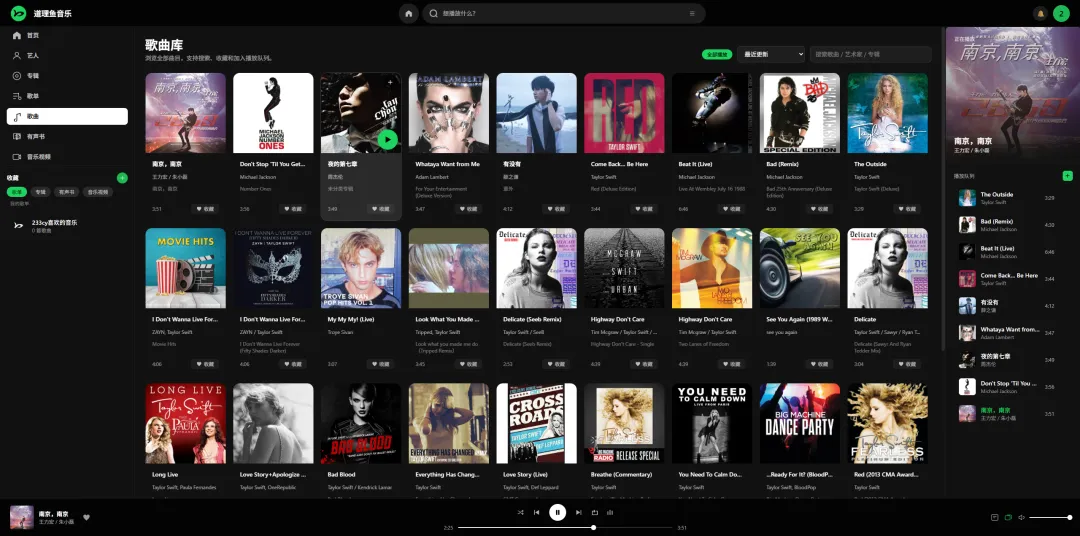Screen dimensions: 1080x536
Task: Click the song library vertical scrollbar
Action: (x=942, y=189)
